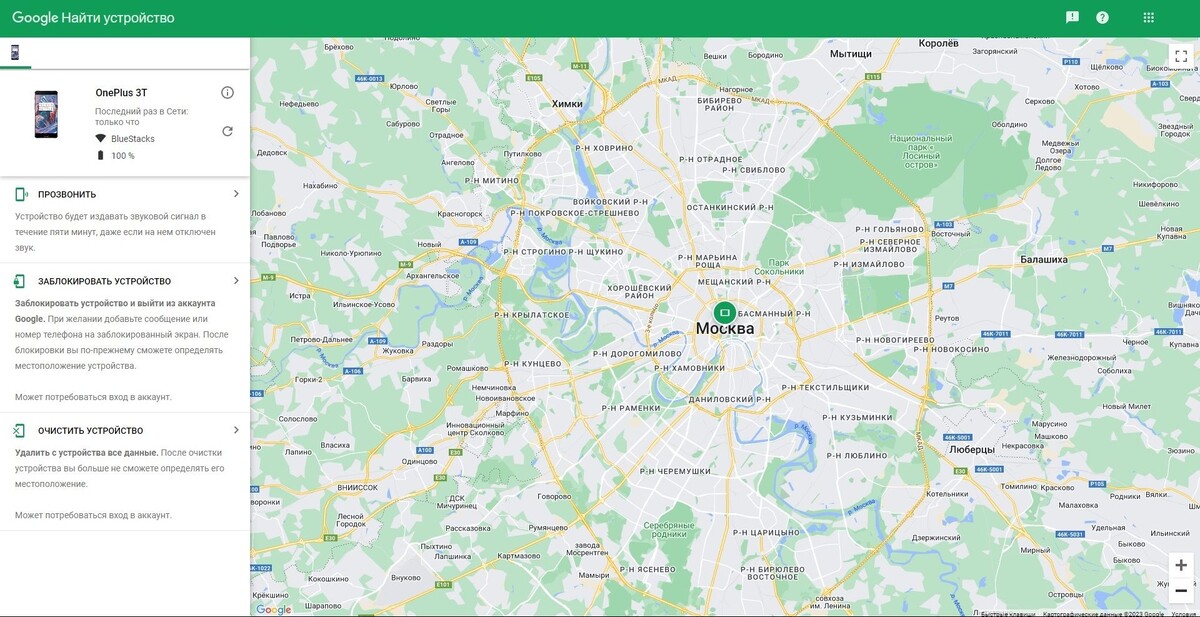1200x617 pixels.
Task: Click the Красногорск label on the map
Action: click(460, 213)
